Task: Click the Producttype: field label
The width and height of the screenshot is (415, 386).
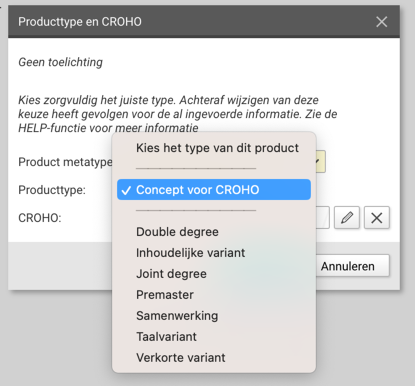Action: [52, 190]
